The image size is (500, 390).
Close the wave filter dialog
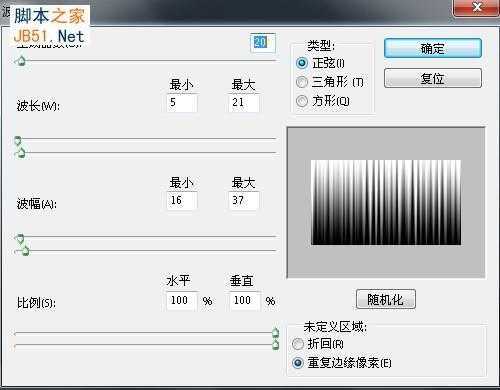click(477, 7)
